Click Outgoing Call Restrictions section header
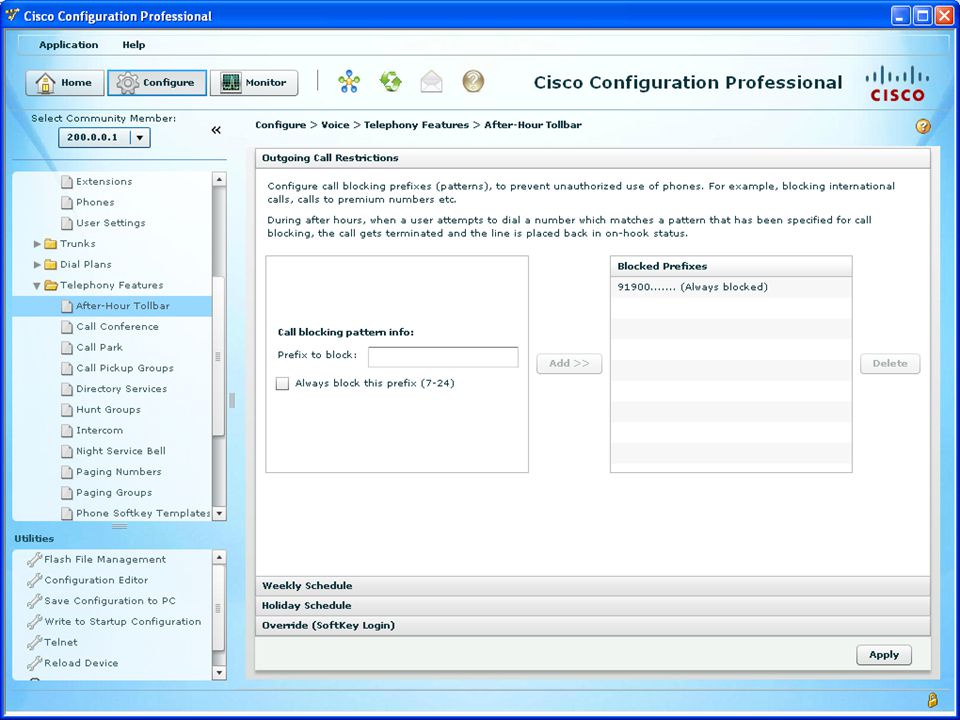960x720 pixels. click(x=593, y=158)
